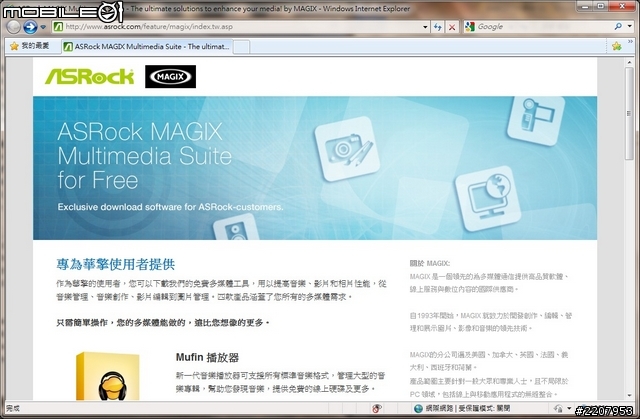Click the search magnifier icon
Image resolution: width=640 pixels, height=419 pixels.
pos(618,27)
